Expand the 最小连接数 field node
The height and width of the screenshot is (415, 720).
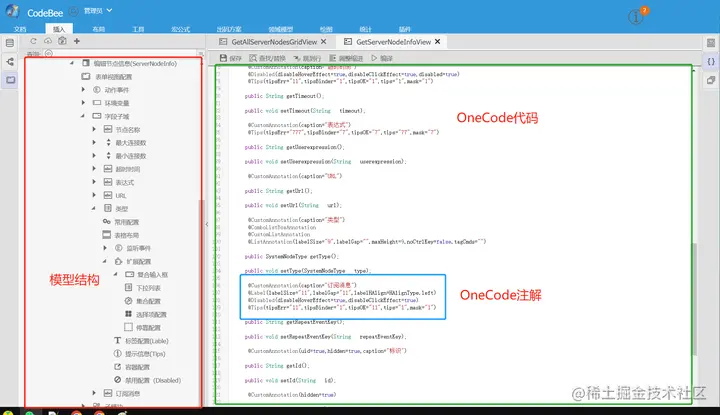coord(94,156)
